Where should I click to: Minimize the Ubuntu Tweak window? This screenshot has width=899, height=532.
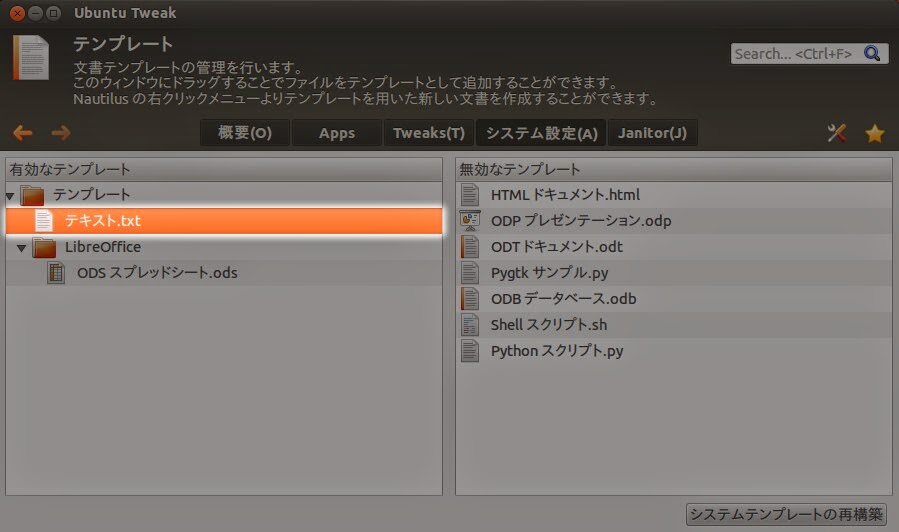tap(36, 13)
